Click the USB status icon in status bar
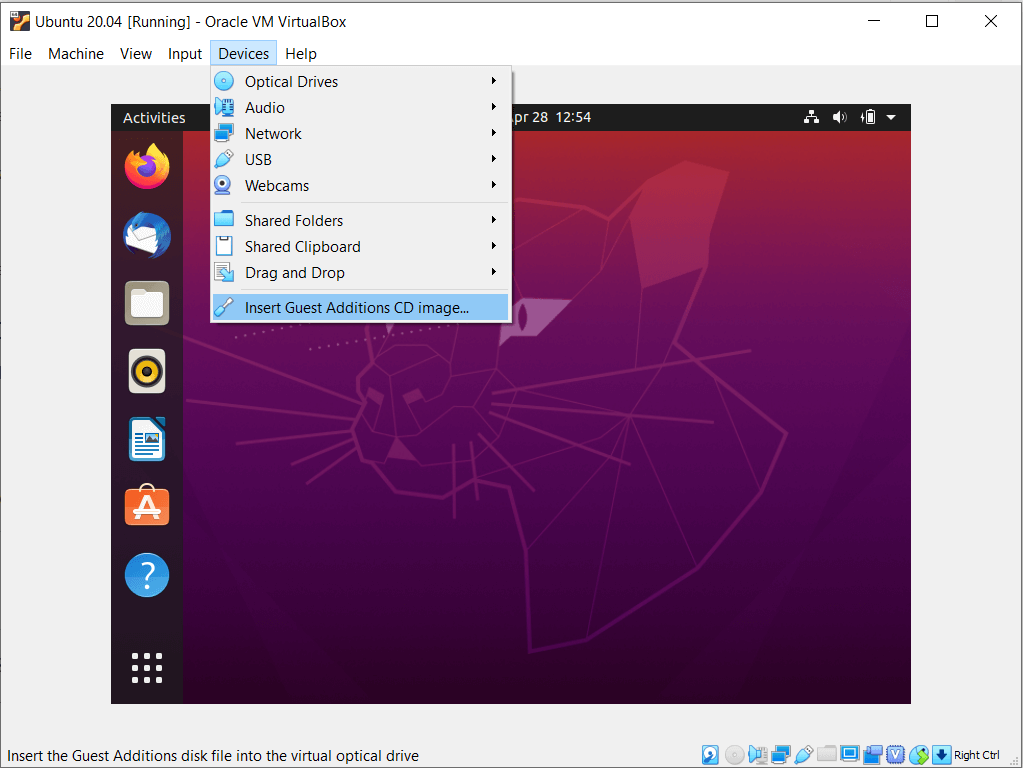1023x768 pixels. 802,754
